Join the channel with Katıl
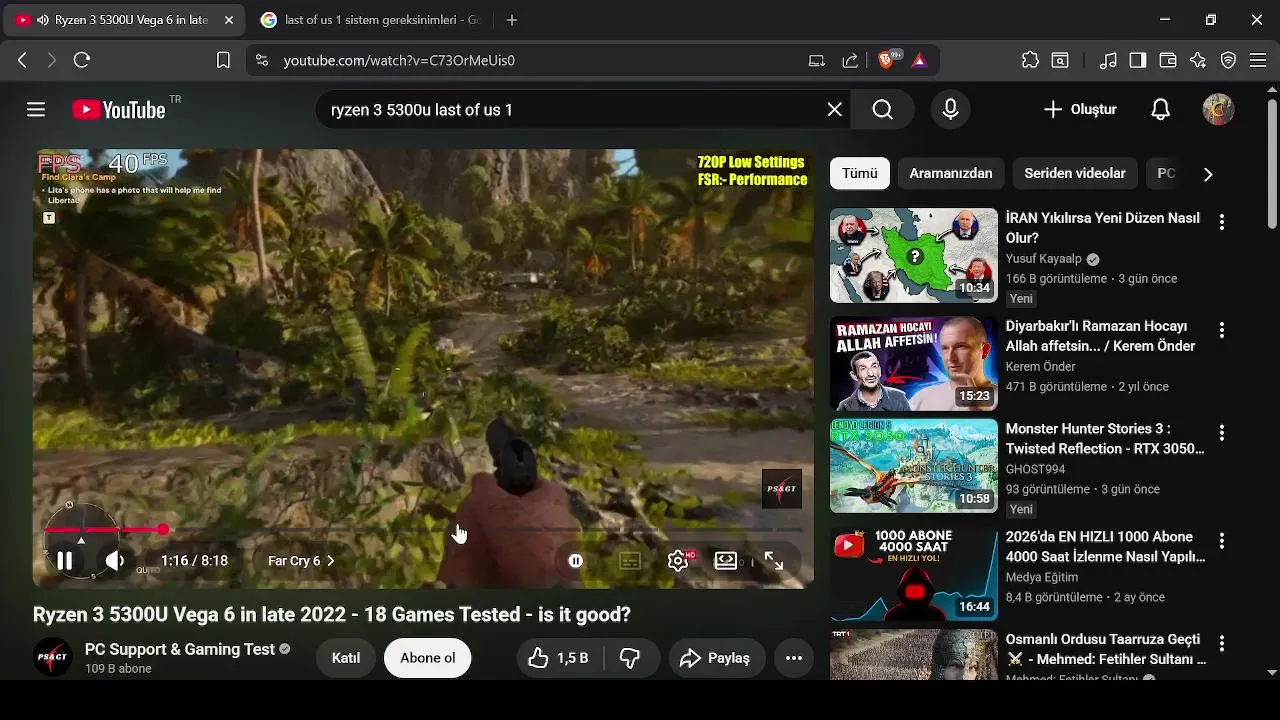The width and height of the screenshot is (1280, 720). pyautogui.click(x=346, y=658)
